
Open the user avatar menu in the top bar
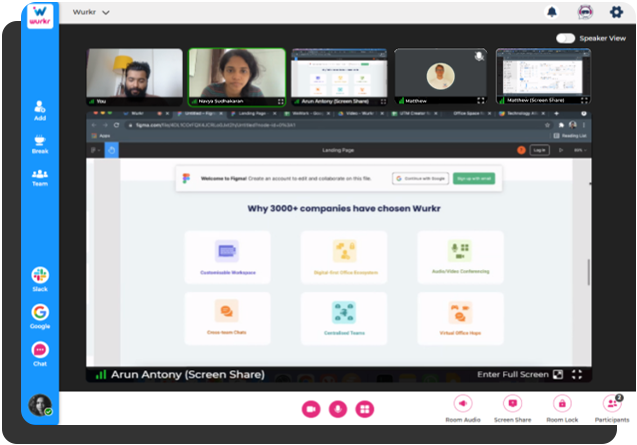point(585,12)
